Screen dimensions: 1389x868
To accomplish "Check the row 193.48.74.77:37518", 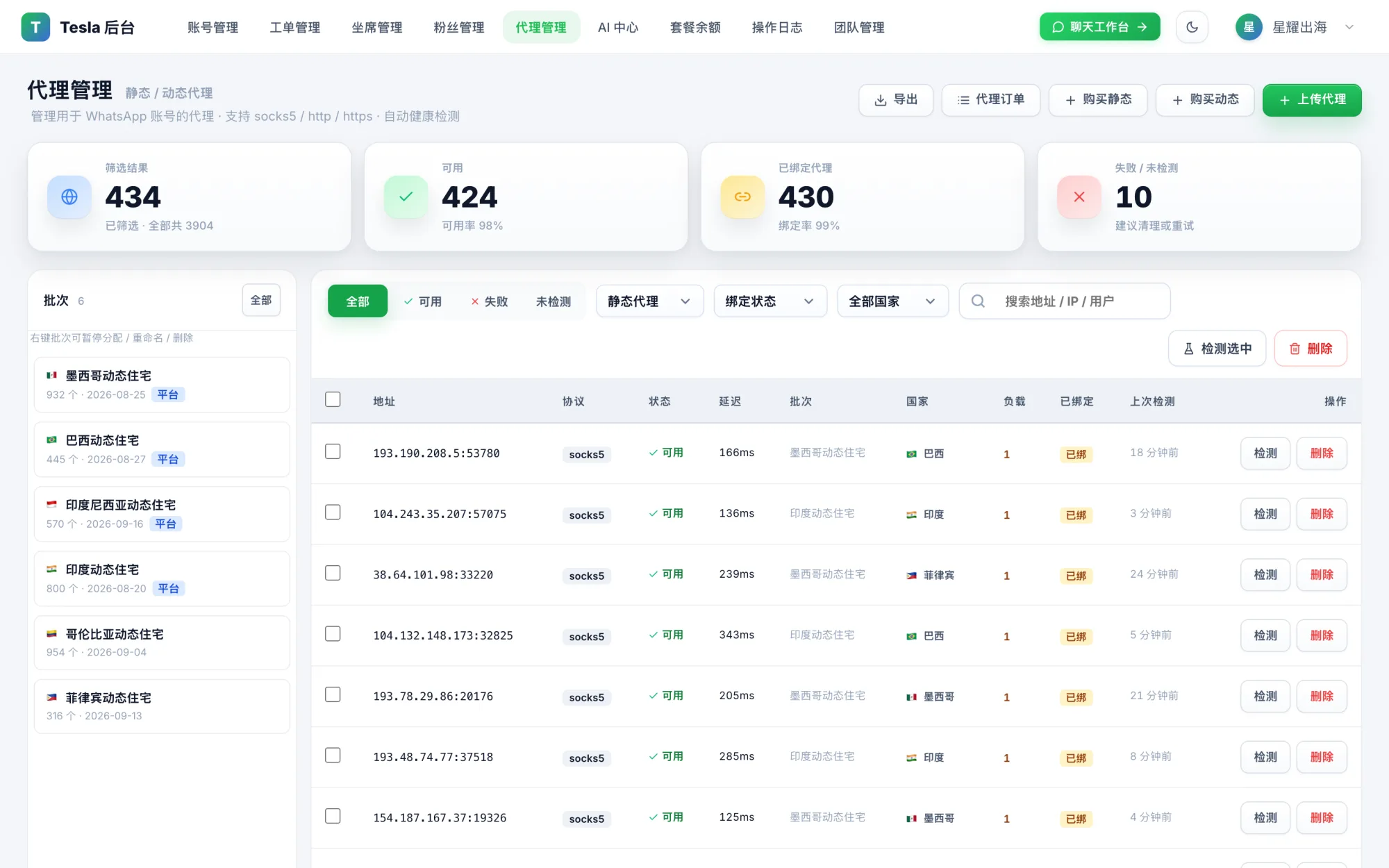I will (333, 755).
